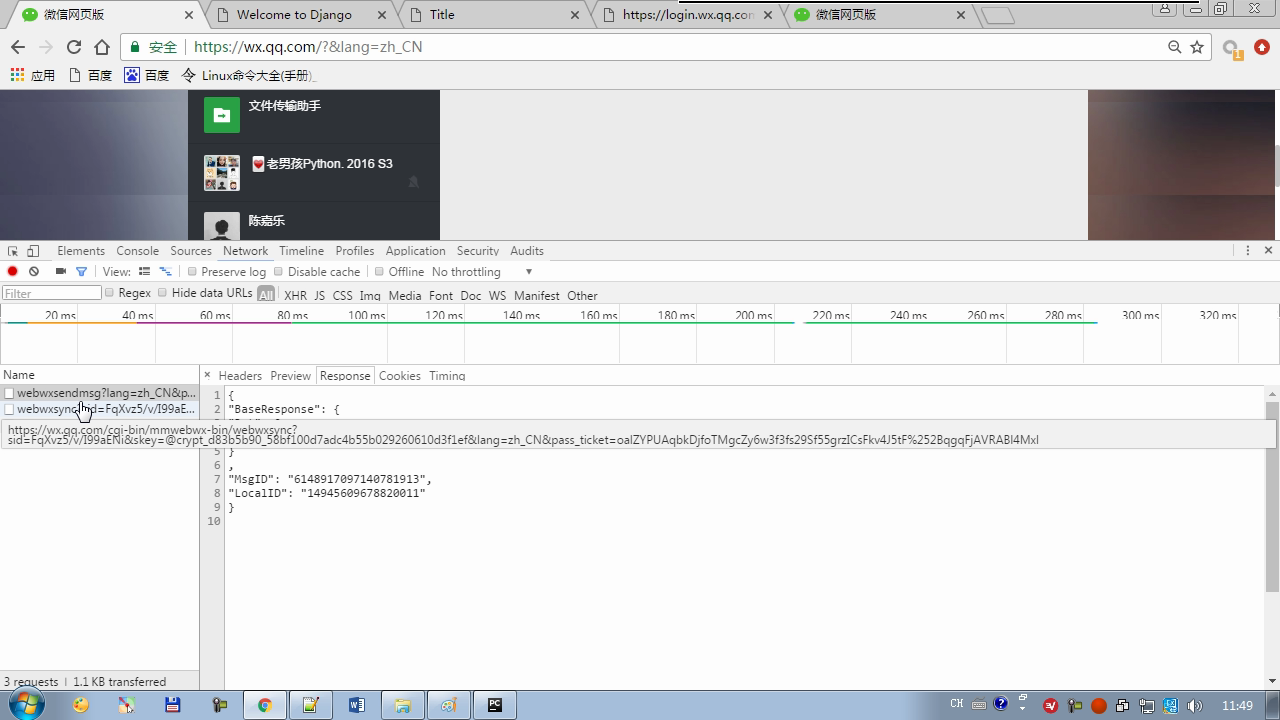Open the Timing tab of the request

click(x=447, y=376)
